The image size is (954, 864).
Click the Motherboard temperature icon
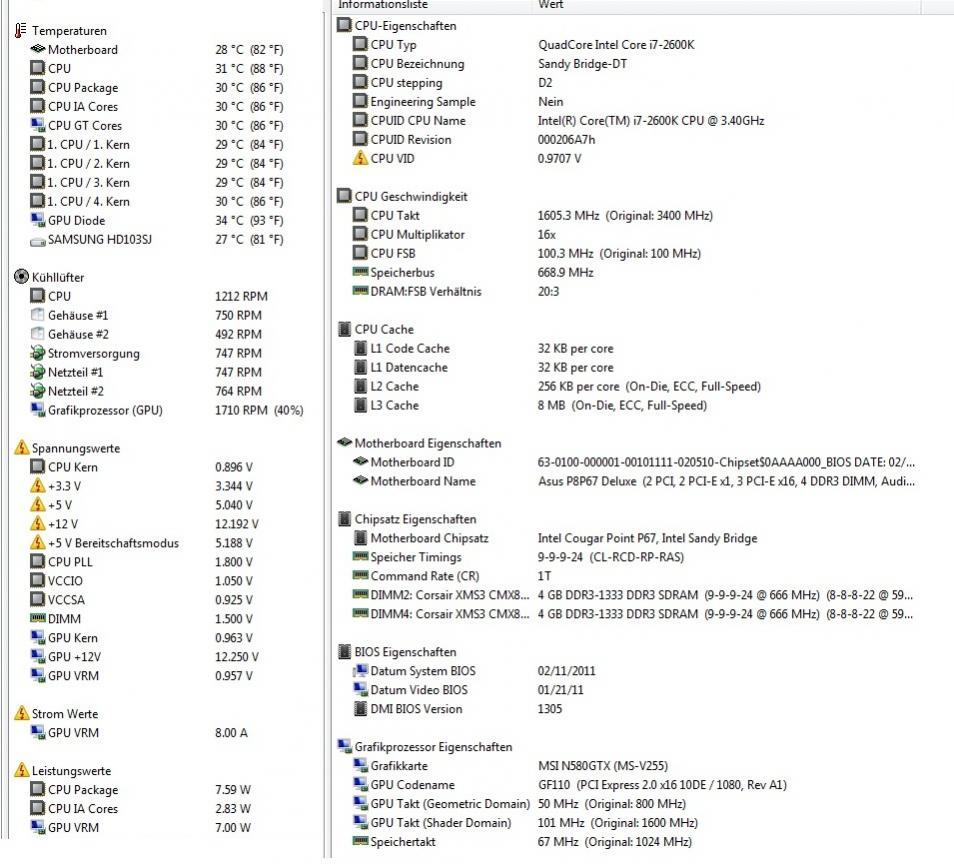tap(38, 49)
